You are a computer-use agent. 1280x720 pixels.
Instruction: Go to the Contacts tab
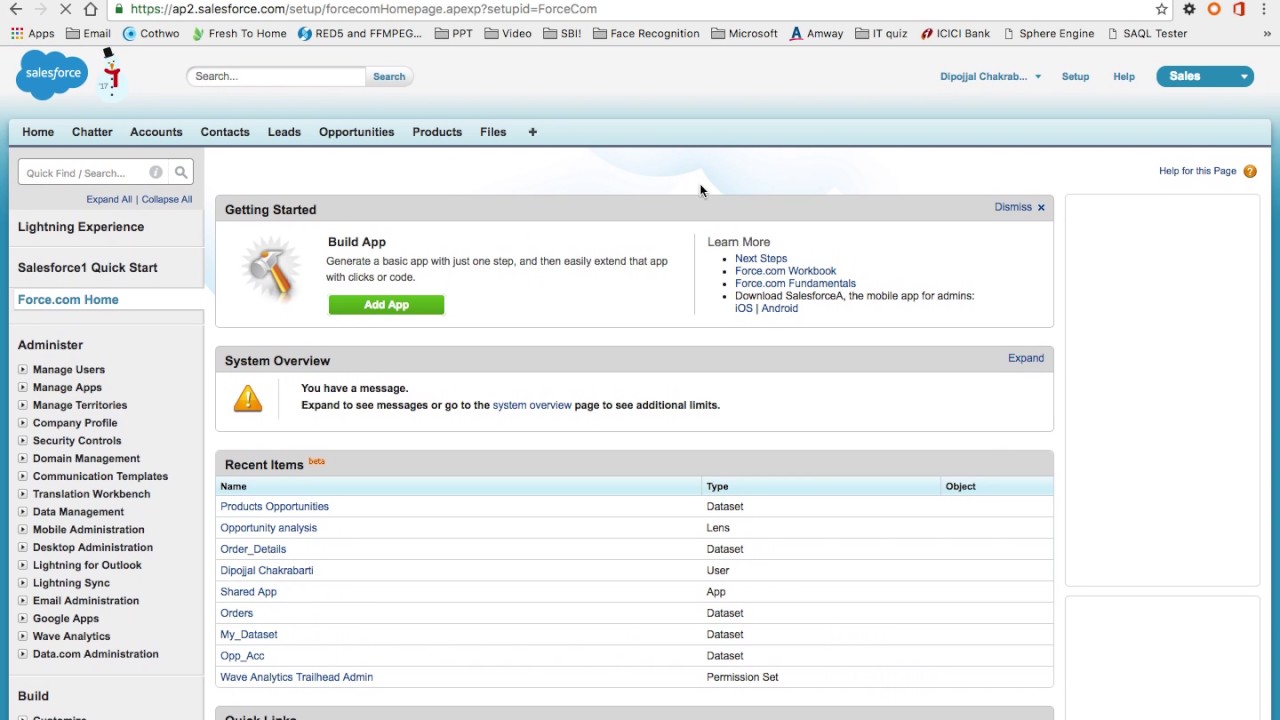225,132
